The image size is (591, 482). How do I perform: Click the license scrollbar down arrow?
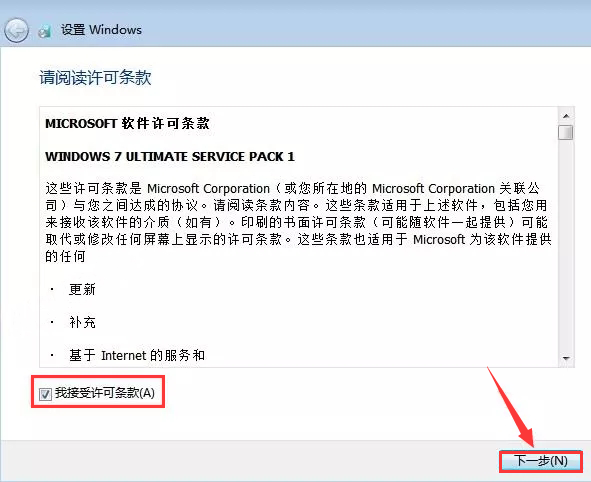click(x=566, y=358)
